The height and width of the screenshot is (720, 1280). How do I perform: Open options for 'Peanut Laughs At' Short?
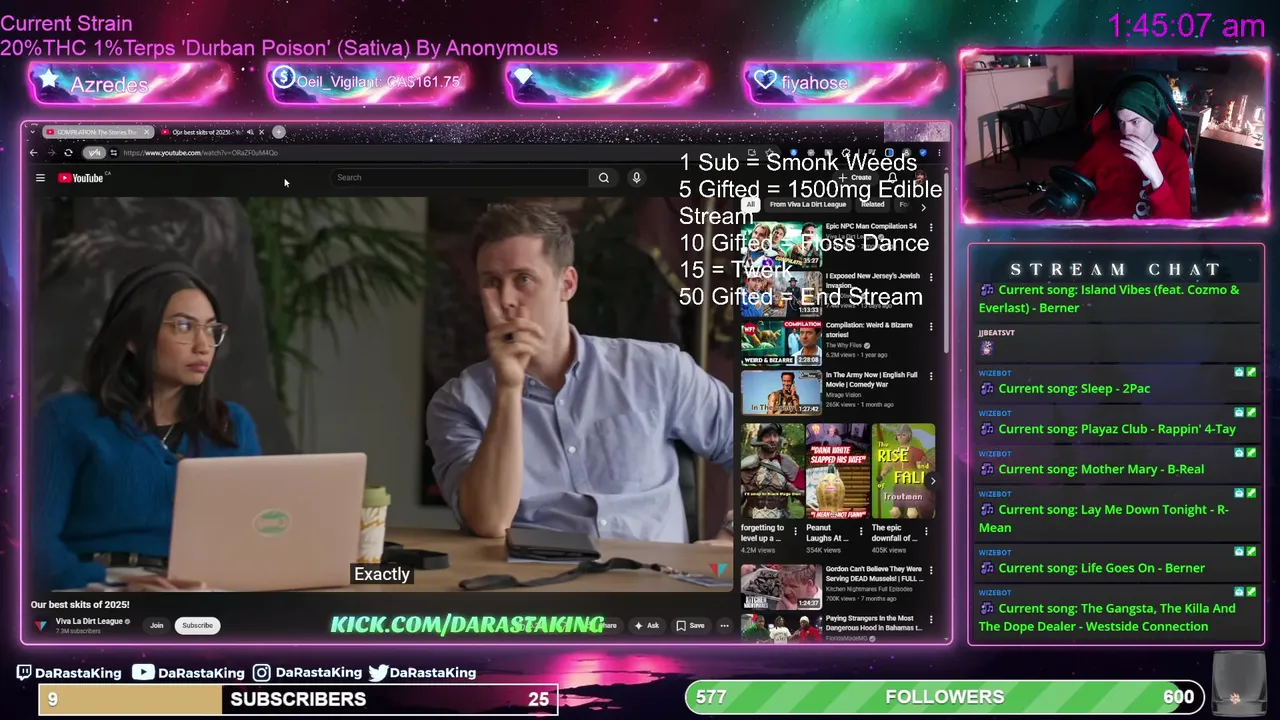(x=861, y=531)
